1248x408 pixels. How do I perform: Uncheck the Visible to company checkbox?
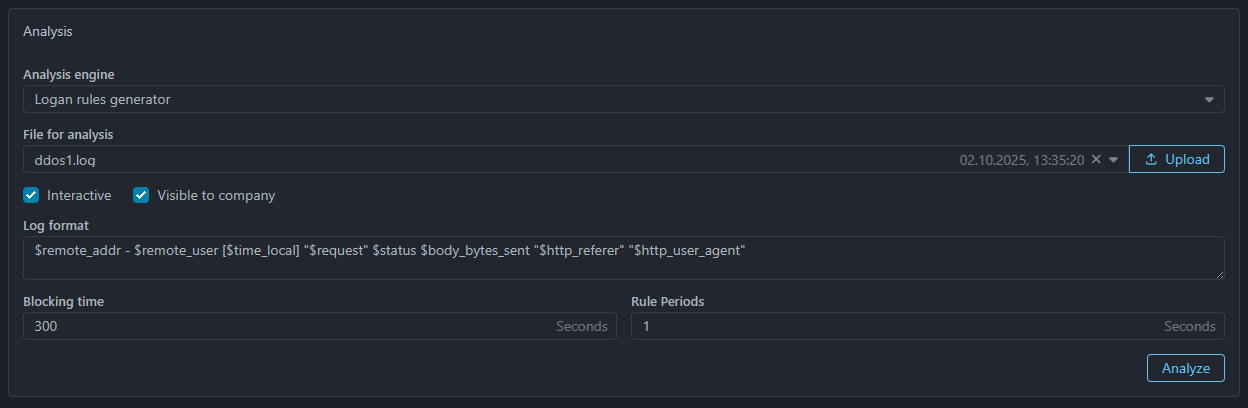click(x=141, y=195)
